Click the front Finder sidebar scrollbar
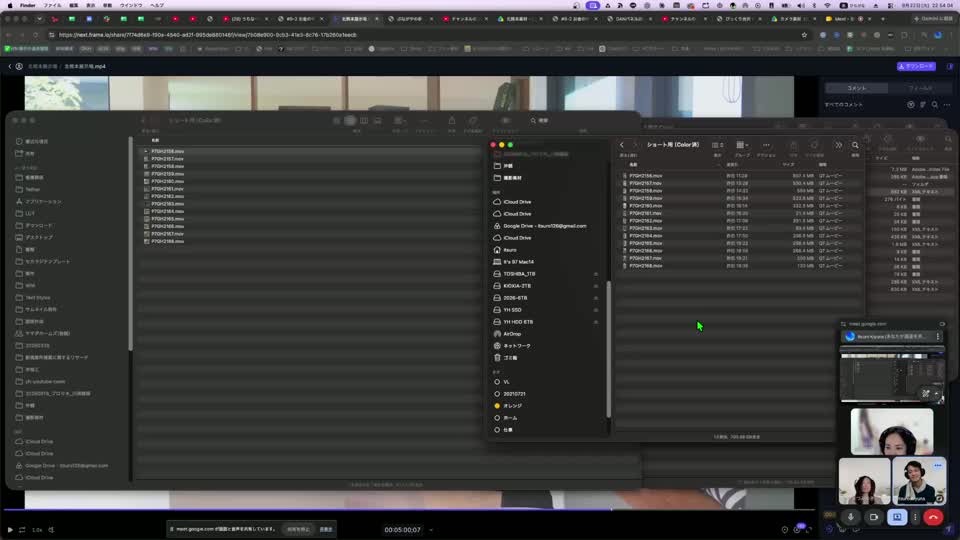This screenshot has width=960, height=540. (x=609, y=349)
